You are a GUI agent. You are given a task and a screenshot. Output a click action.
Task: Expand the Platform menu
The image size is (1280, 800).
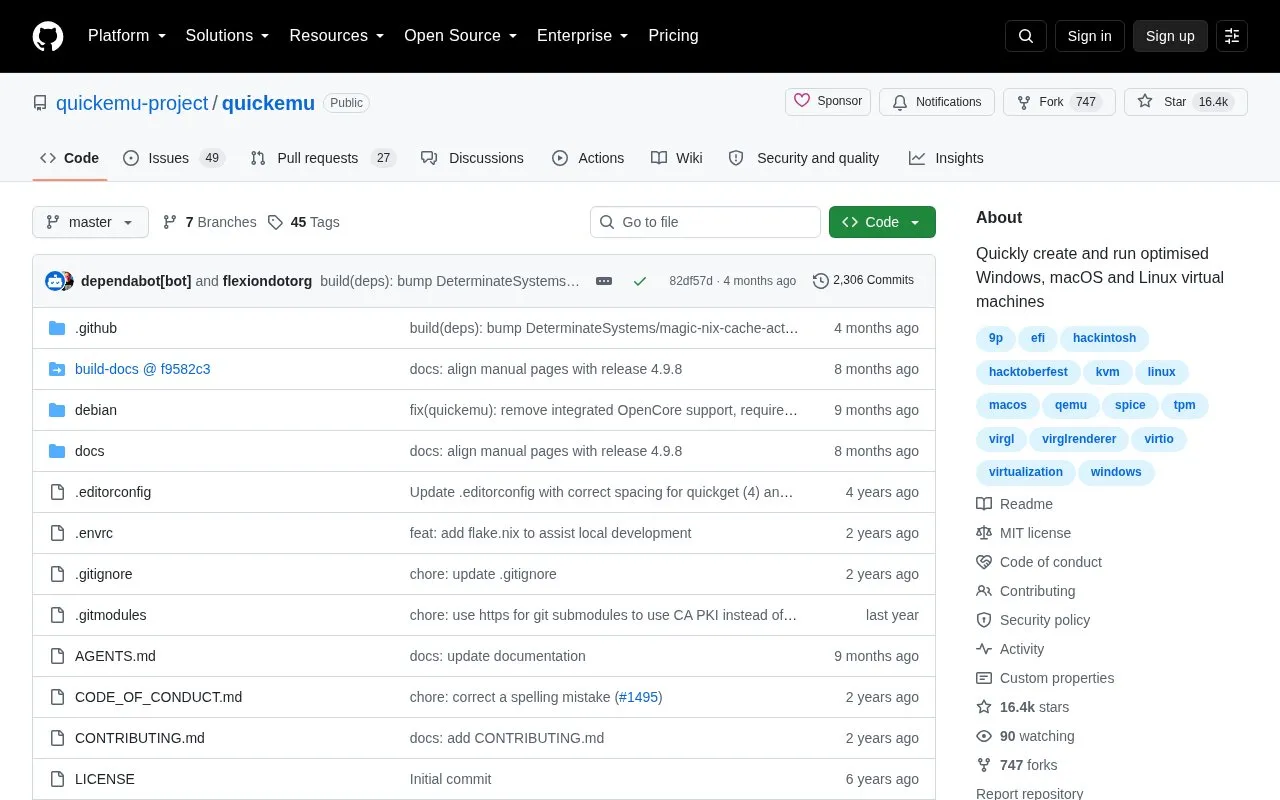[x=127, y=36]
